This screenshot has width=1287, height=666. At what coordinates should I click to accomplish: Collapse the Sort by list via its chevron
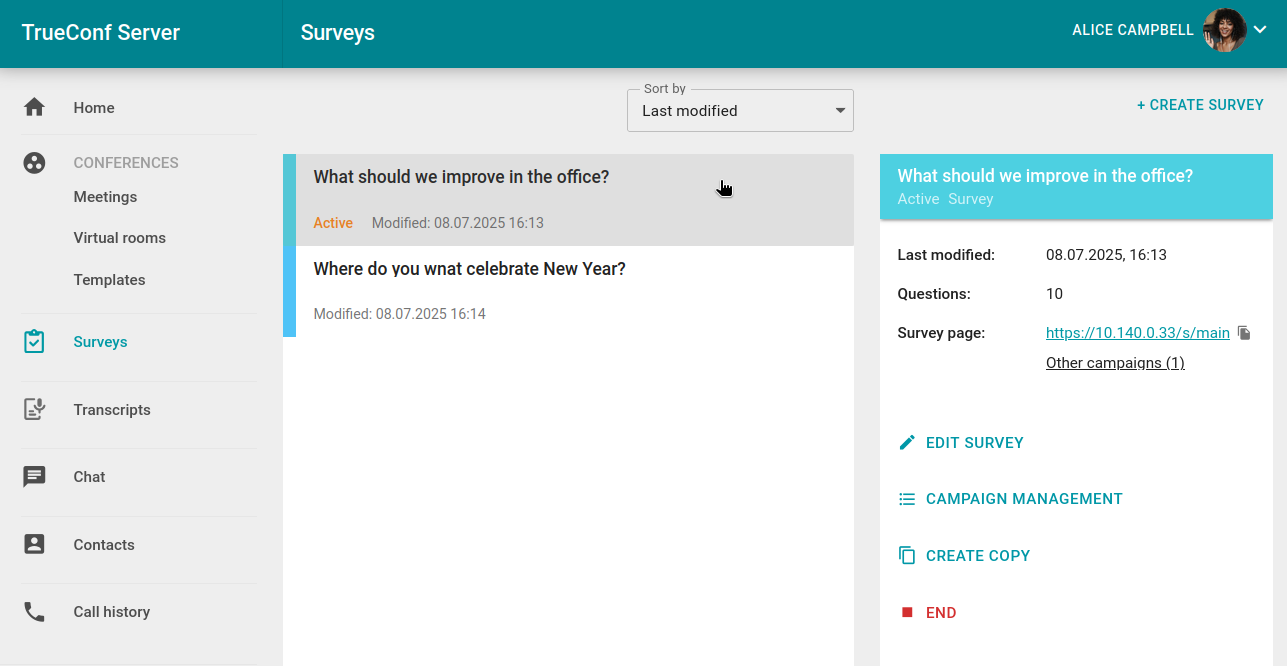tap(839, 110)
